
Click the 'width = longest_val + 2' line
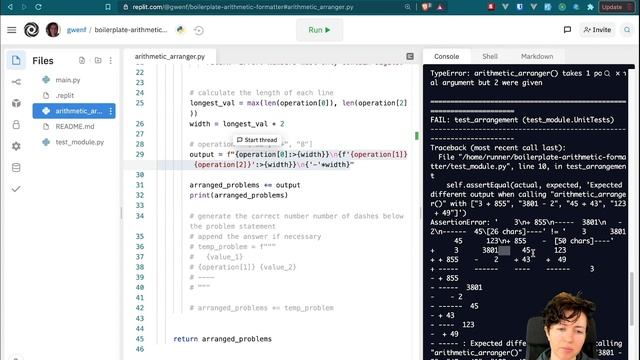(x=237, y=124)
